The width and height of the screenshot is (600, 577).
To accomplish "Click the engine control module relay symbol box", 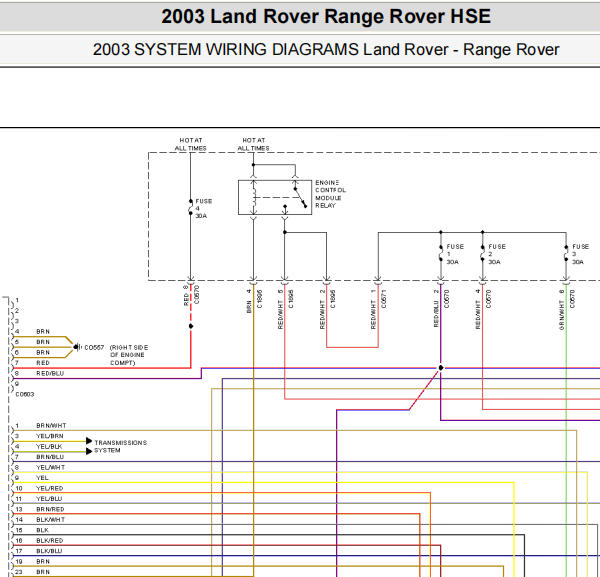I will click(275, 197).
